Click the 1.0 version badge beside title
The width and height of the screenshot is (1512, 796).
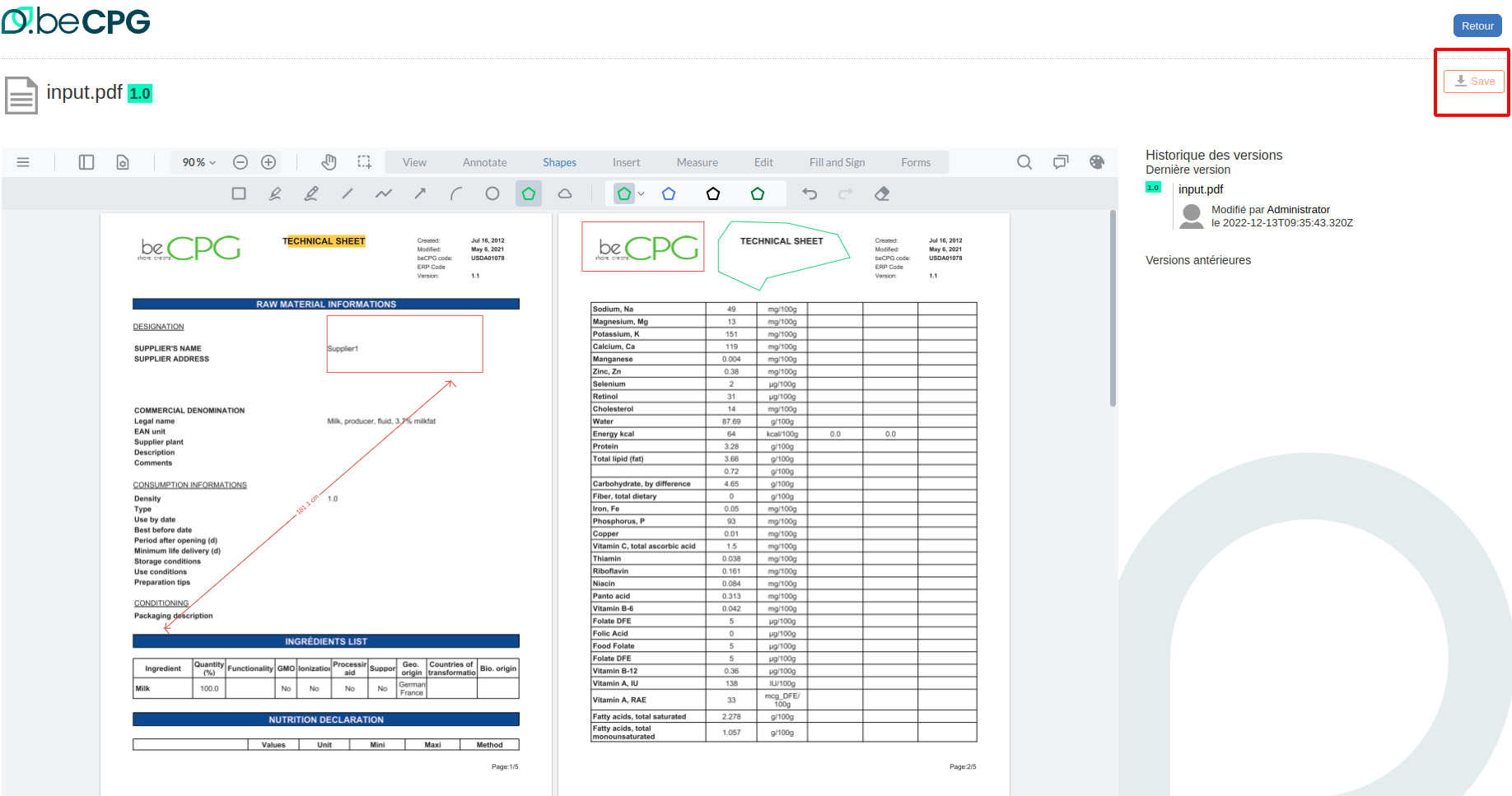[x=140, y=93]
